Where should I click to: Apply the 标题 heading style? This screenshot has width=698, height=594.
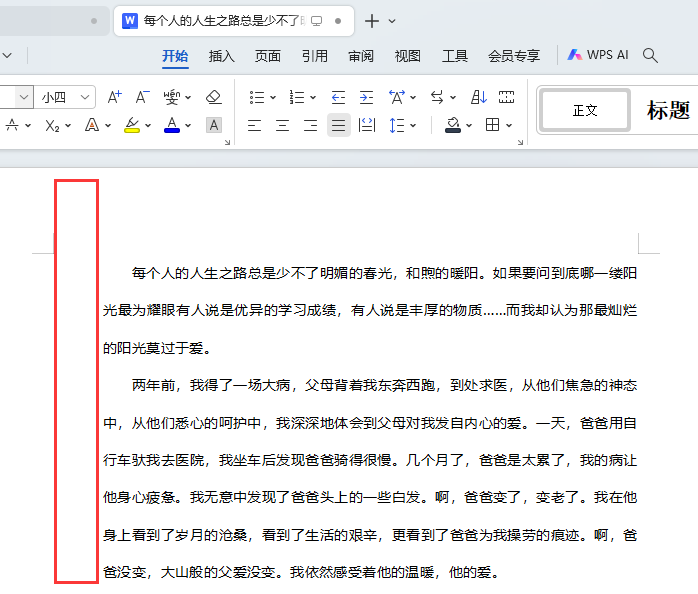point(668,110)
